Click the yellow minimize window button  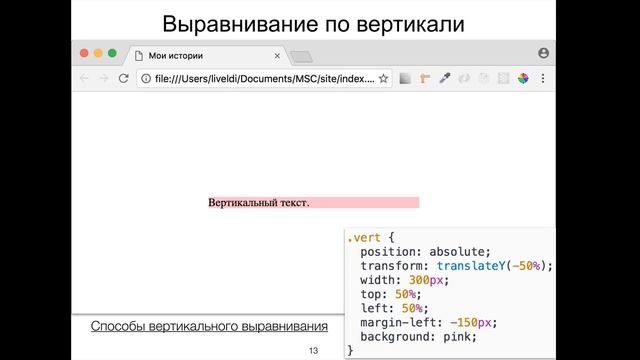pos(98,53)
